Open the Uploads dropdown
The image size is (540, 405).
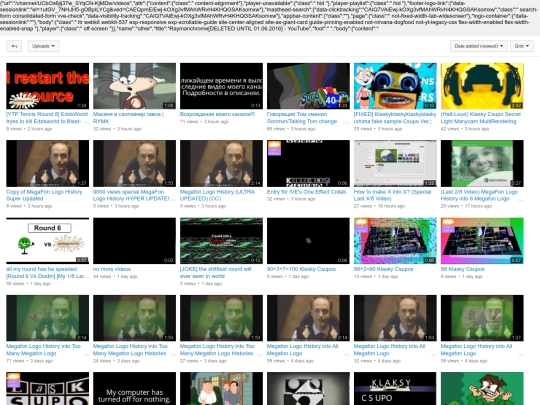click(x=44, y=46)
